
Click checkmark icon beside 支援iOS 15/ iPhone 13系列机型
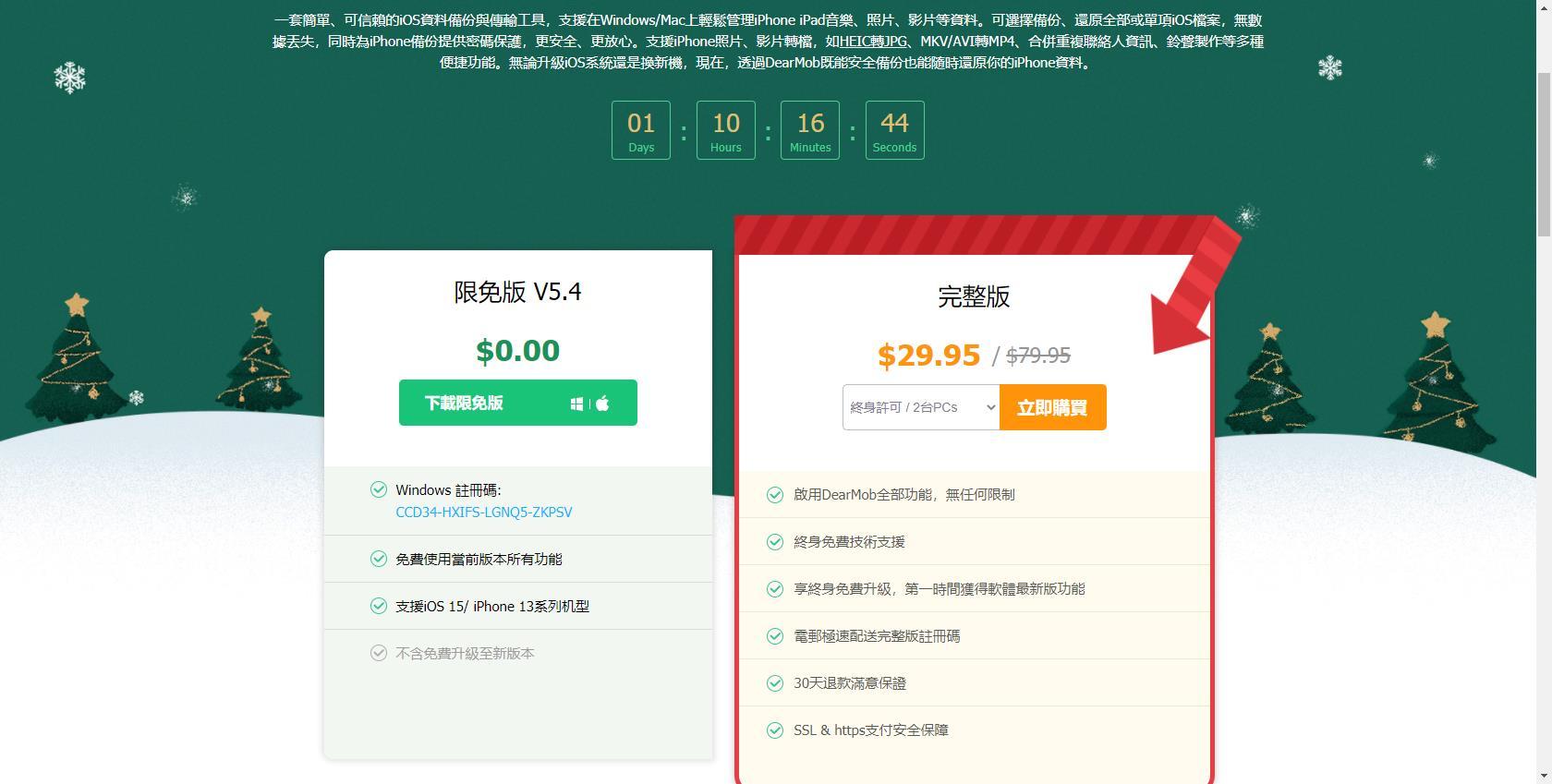click(x=379, y=606)
